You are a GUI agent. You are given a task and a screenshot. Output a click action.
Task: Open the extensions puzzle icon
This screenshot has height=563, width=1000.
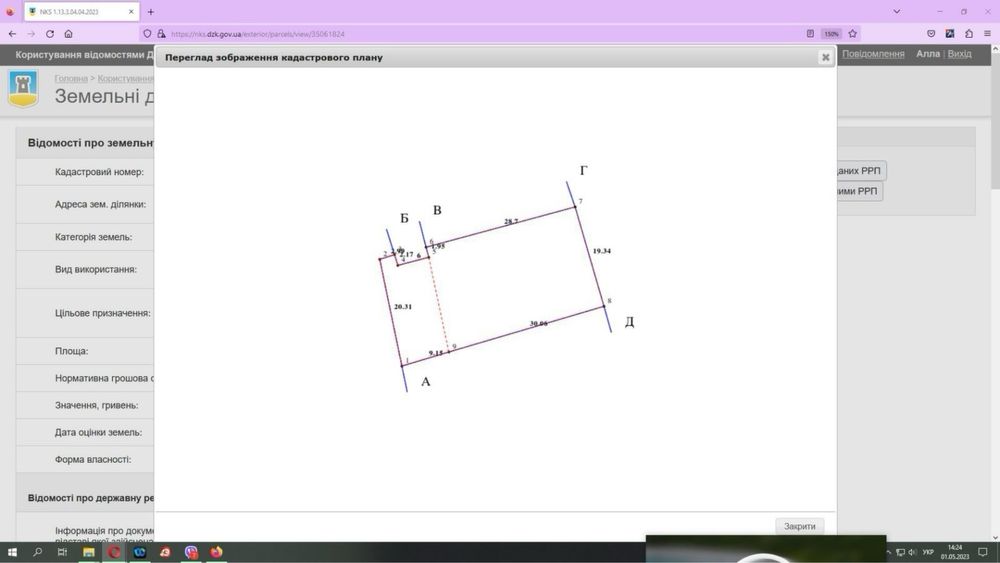point(969,34)
